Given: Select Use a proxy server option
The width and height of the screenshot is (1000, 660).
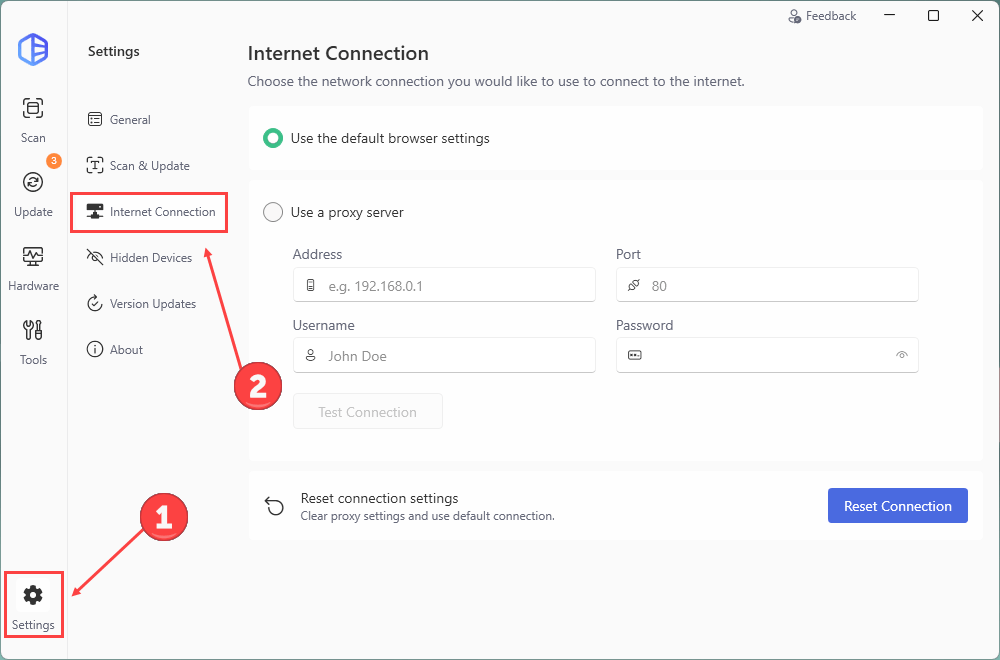Looking at the screenshot, I should point(273,212).
